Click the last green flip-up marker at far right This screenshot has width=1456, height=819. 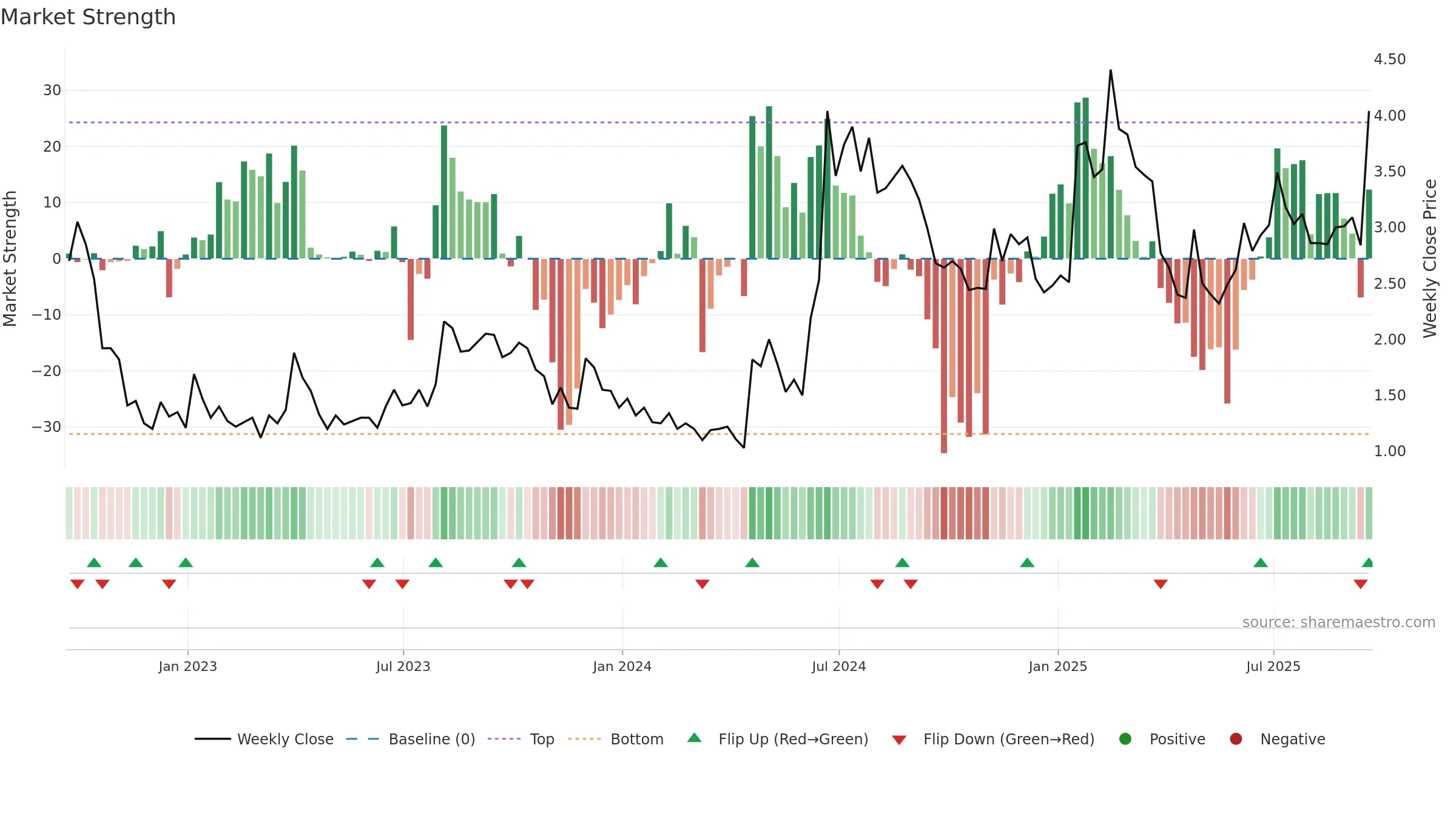tap(1367, 562)
